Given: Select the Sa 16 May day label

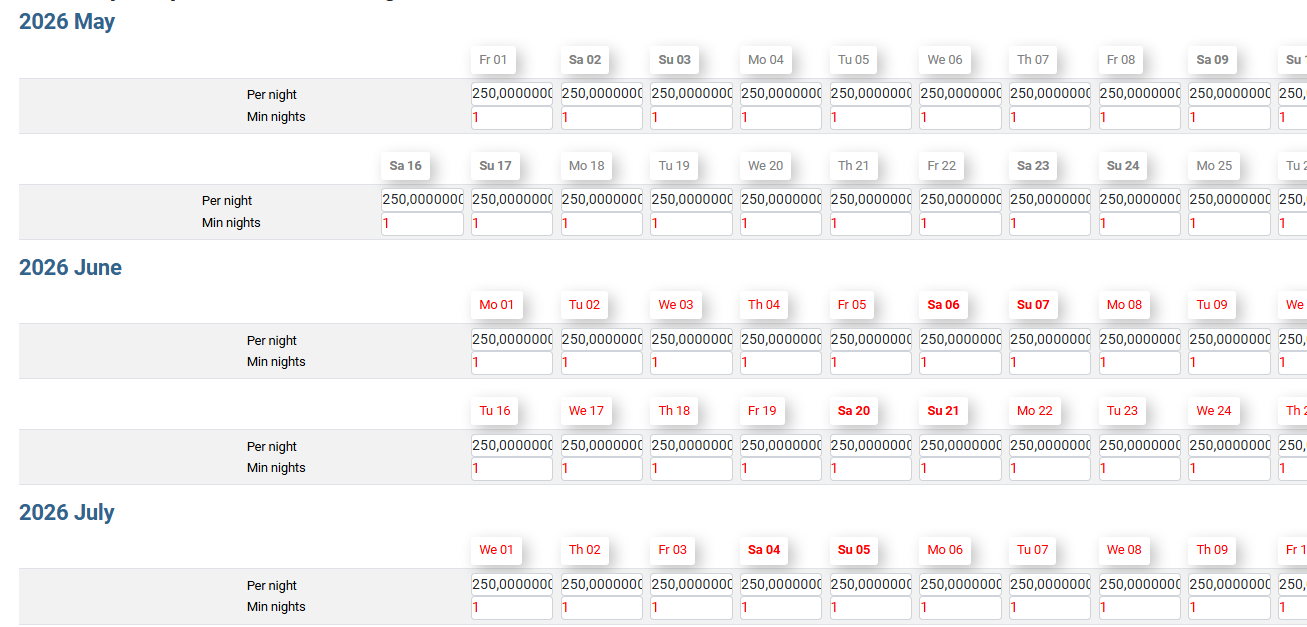Looking at the screenshot, I should [x=405, y=166].
